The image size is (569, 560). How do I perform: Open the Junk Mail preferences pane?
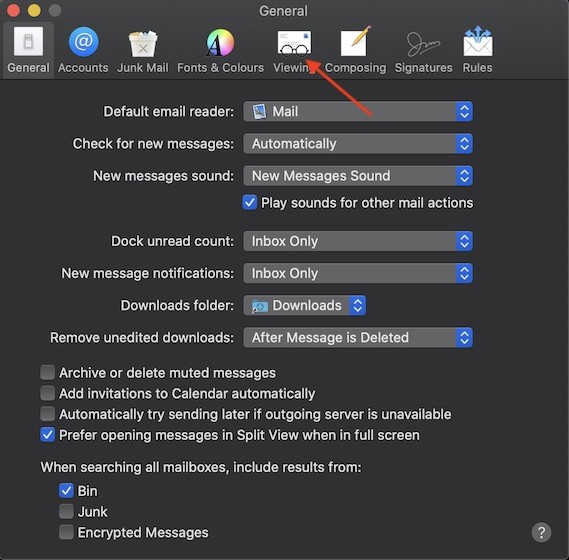[143, 50]
